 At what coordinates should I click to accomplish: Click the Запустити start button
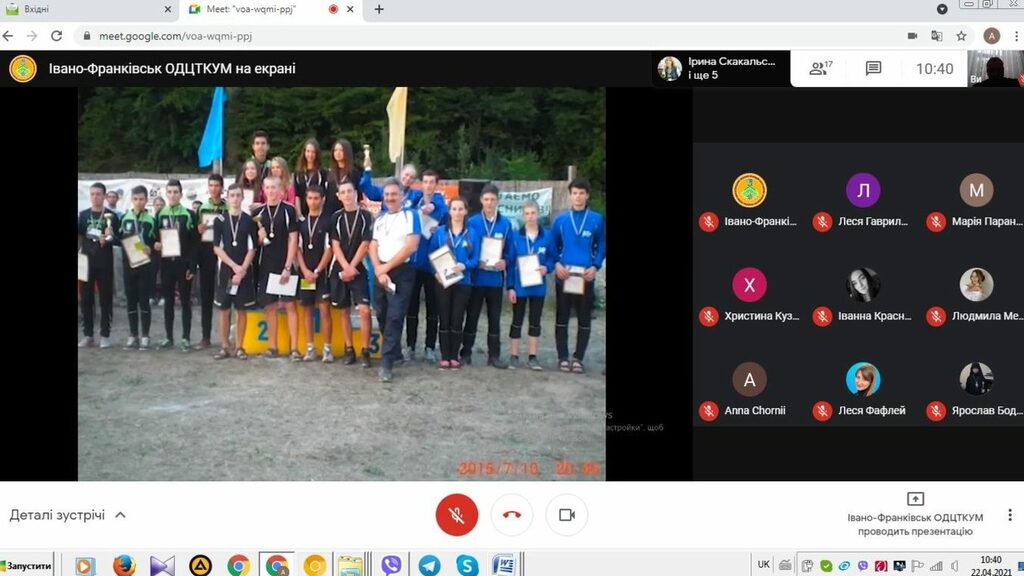point(27,565)
